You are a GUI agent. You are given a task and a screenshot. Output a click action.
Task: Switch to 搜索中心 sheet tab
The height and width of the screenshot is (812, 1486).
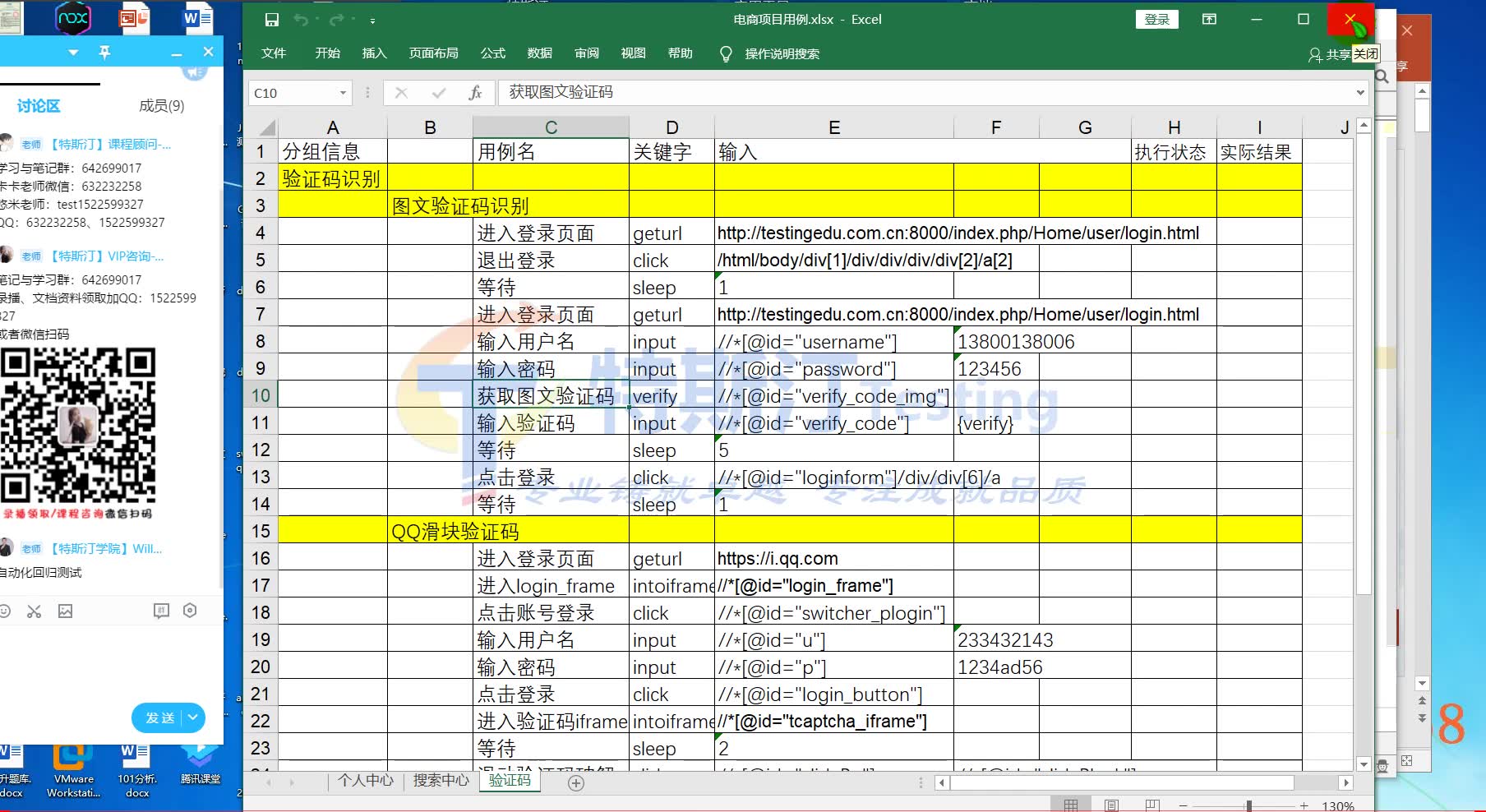point(441,780)
